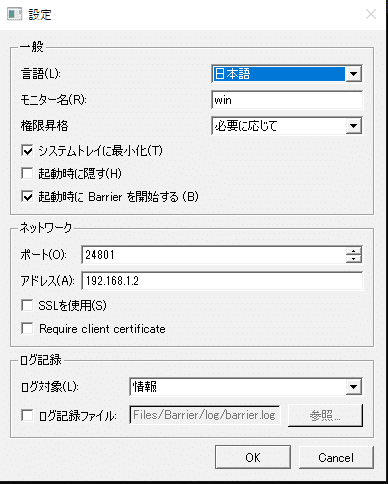Confirm settings with OK button

(x=253, y=457)
